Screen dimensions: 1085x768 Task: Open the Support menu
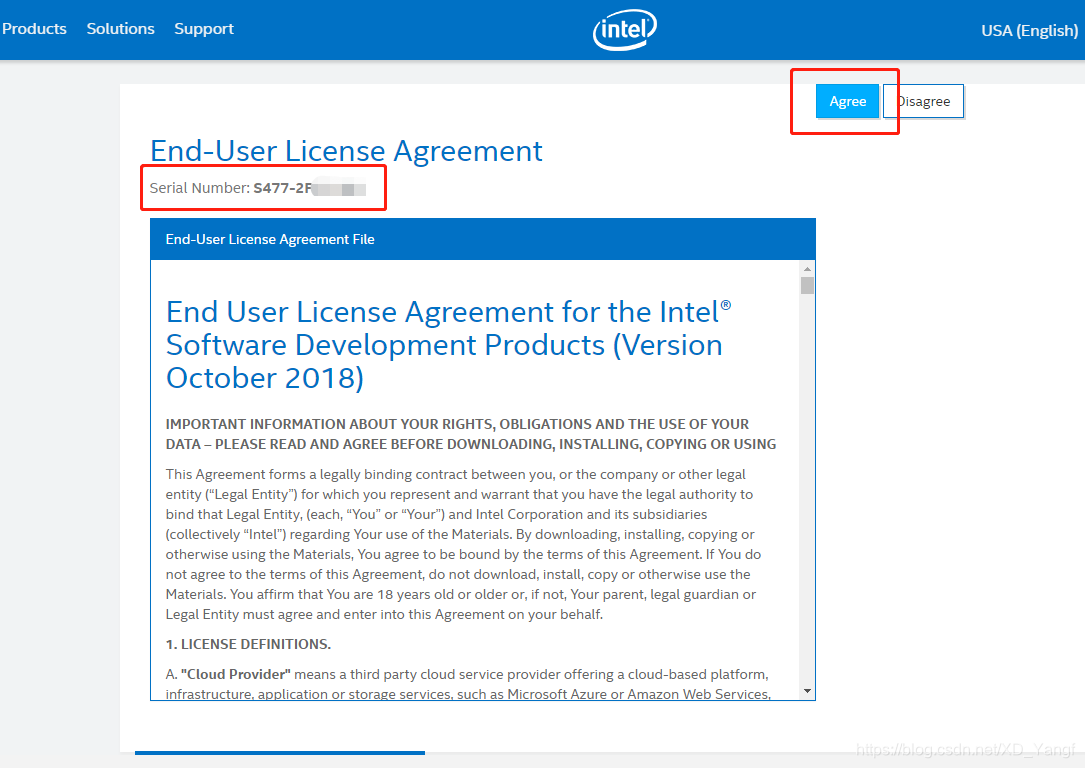pyautogui.click(x=204, y=29)
